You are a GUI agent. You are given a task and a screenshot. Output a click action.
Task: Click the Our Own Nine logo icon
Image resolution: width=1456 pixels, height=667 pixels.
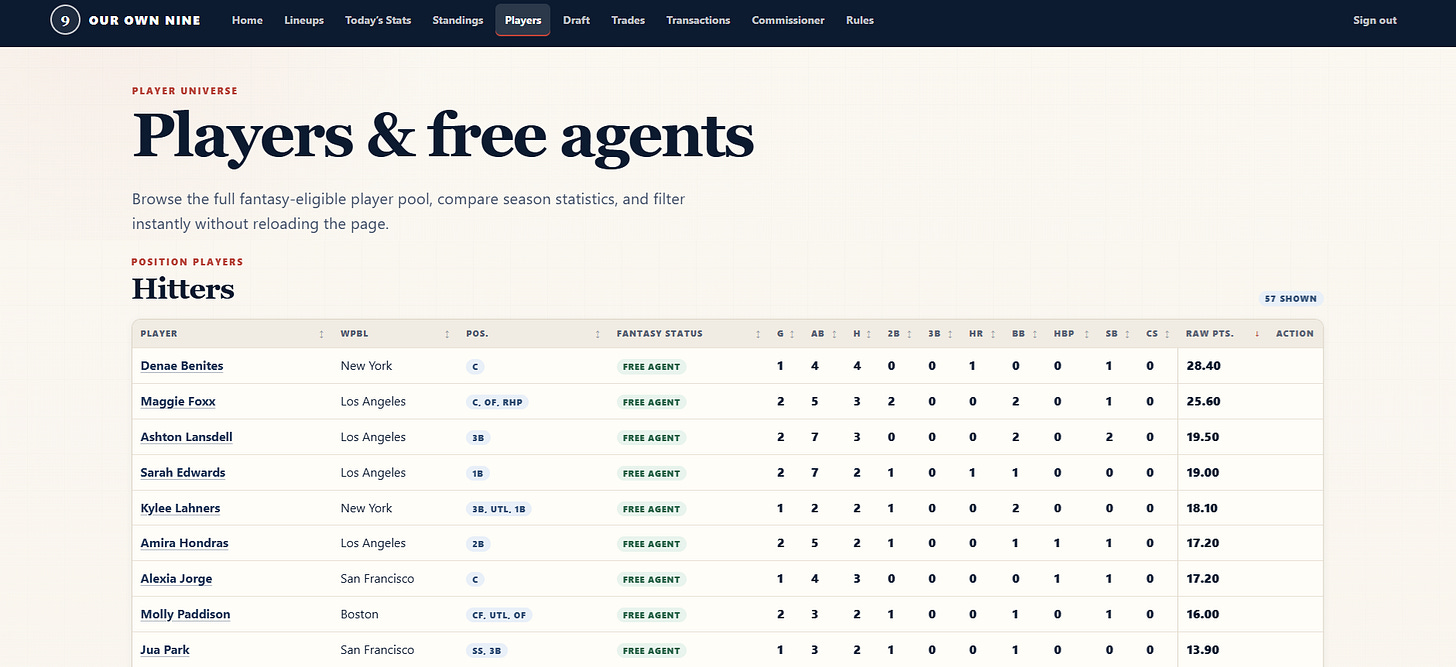pos(65,20)
